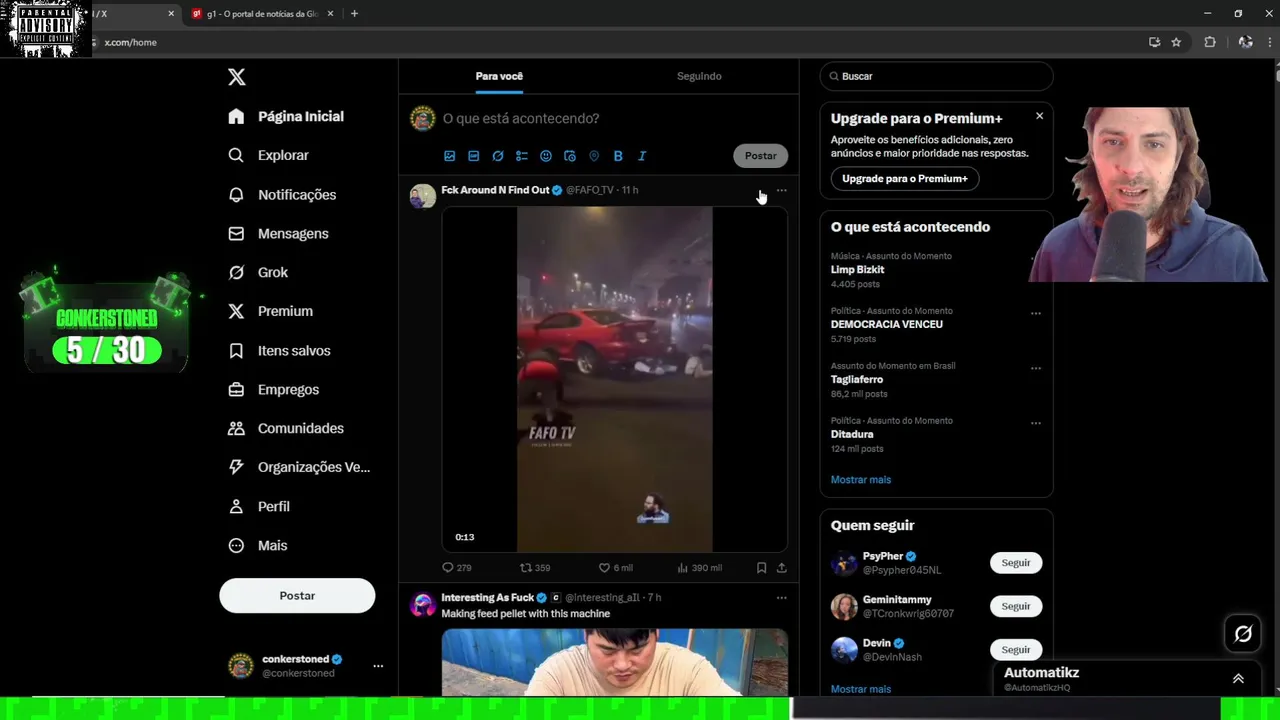Toggle italic text in composer
The width and height of the screenshot is (1280, 720).
[x=642, y=156]
